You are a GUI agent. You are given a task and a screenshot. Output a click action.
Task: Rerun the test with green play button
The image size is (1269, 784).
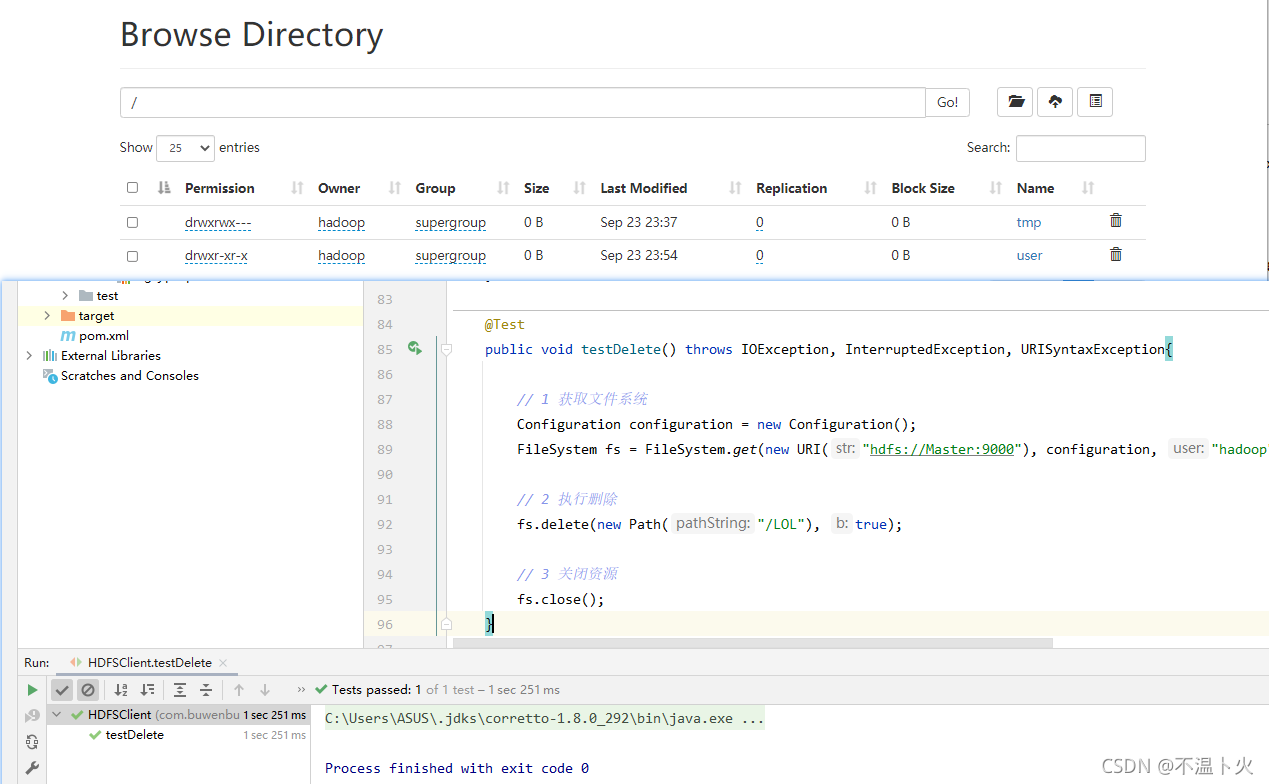coord(32,690)
